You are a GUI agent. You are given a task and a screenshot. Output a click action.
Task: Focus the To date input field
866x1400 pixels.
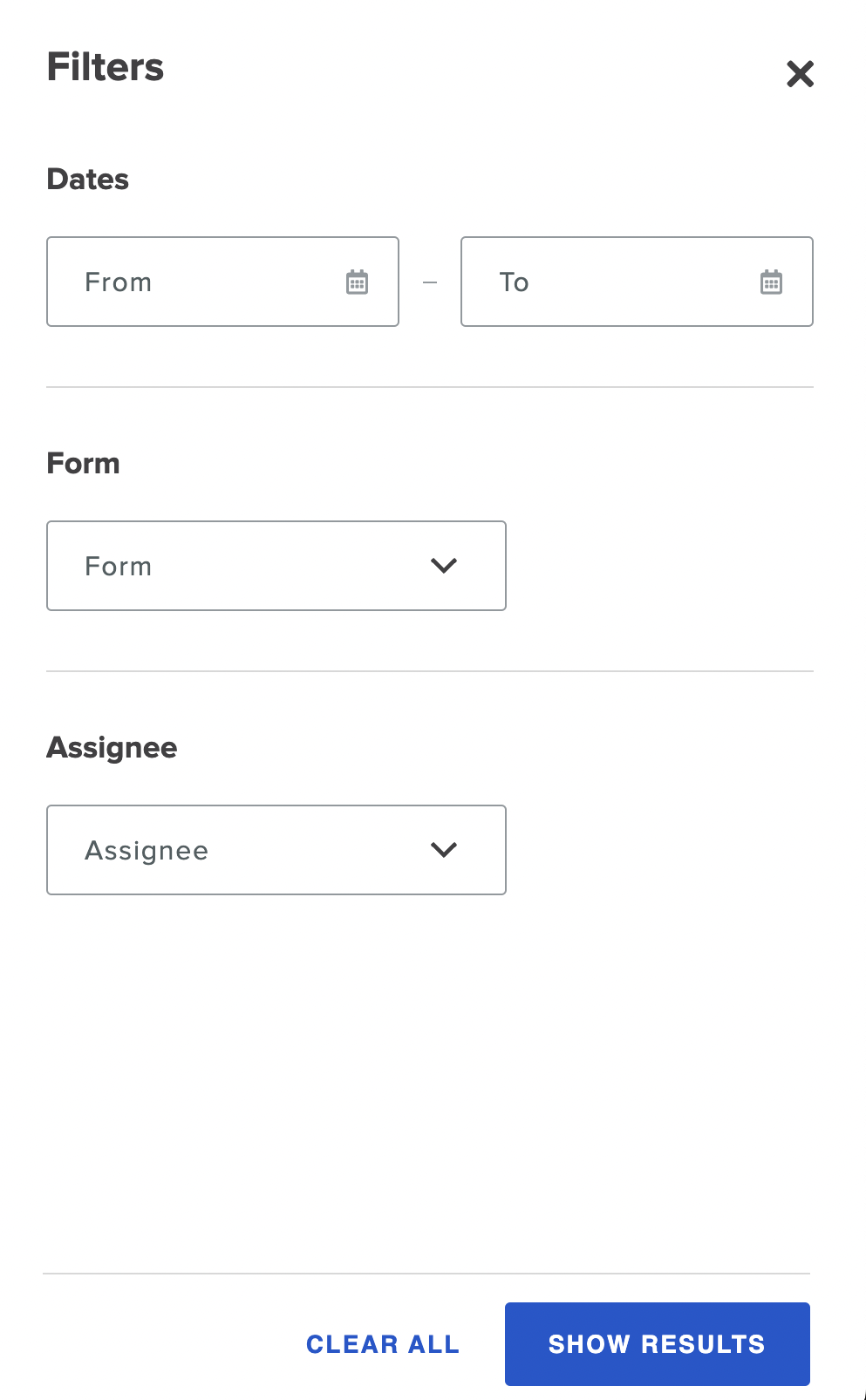point(637,282)
